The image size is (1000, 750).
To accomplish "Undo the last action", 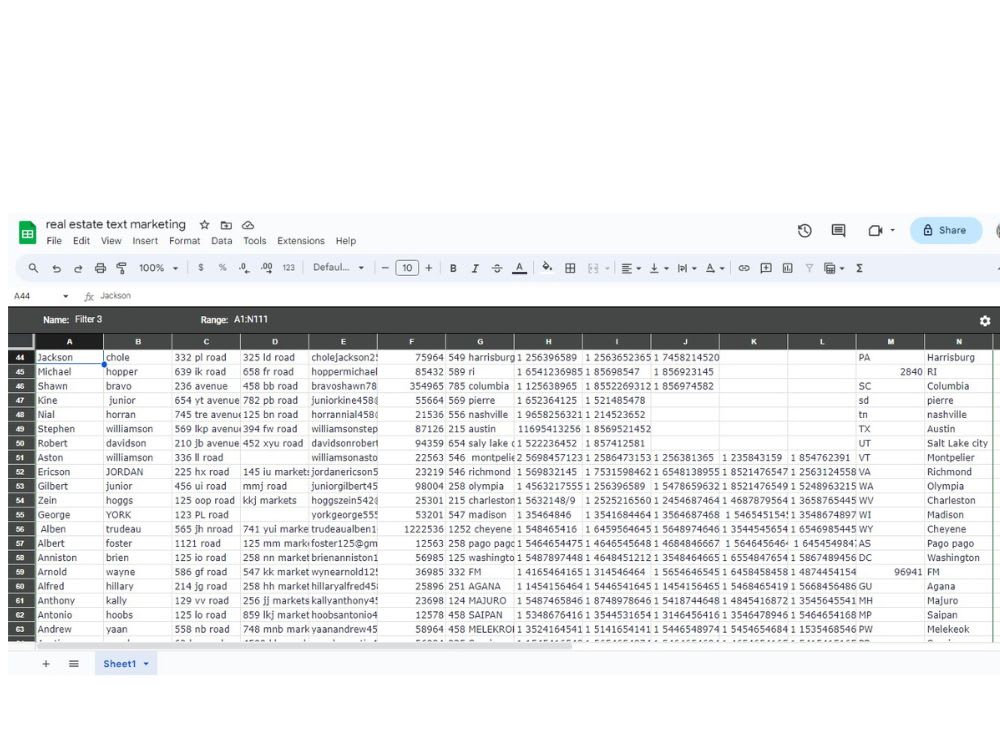I will 56,268.
